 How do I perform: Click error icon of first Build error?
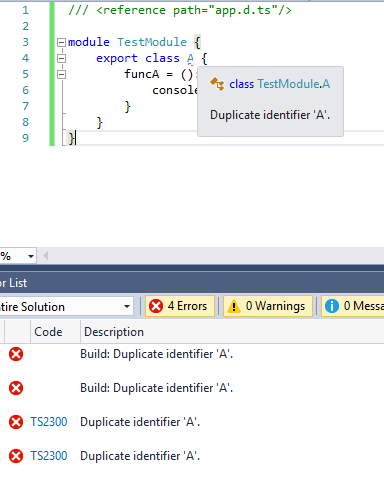coord(16,354)
